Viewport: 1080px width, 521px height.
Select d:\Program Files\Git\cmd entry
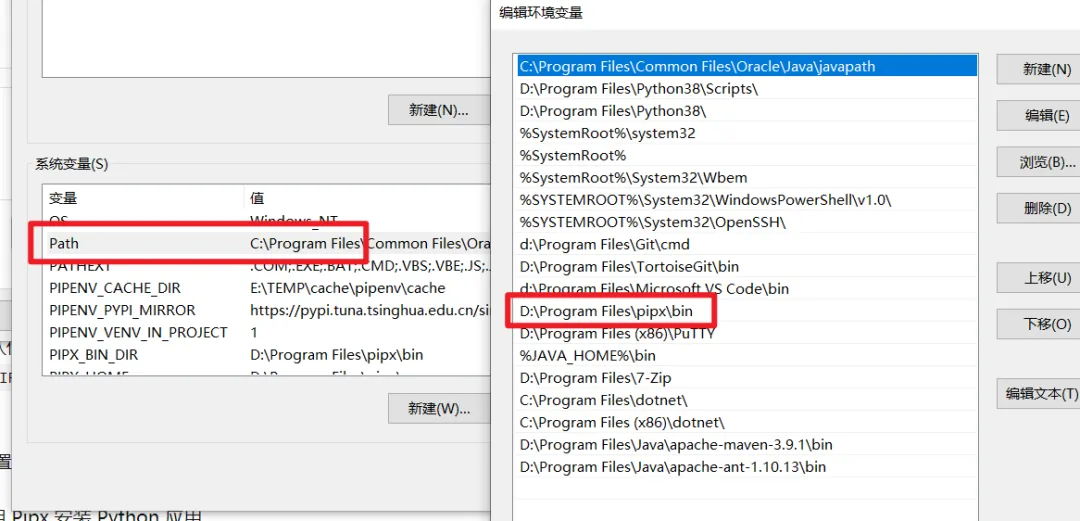coord(747,245)
